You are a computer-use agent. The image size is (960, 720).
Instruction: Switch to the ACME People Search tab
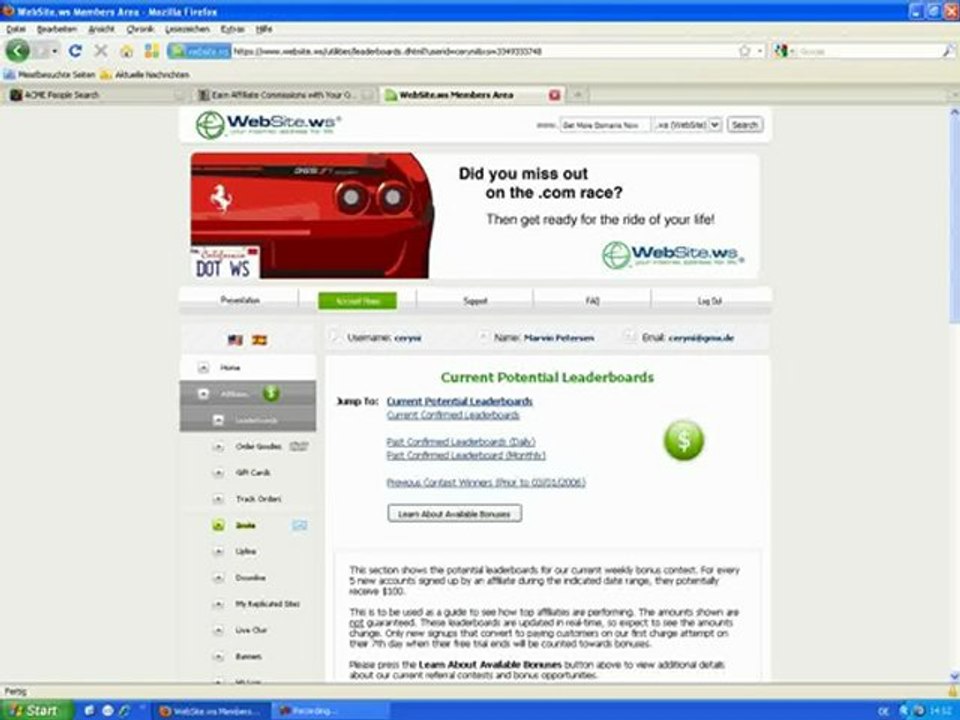tap(95, 95)
